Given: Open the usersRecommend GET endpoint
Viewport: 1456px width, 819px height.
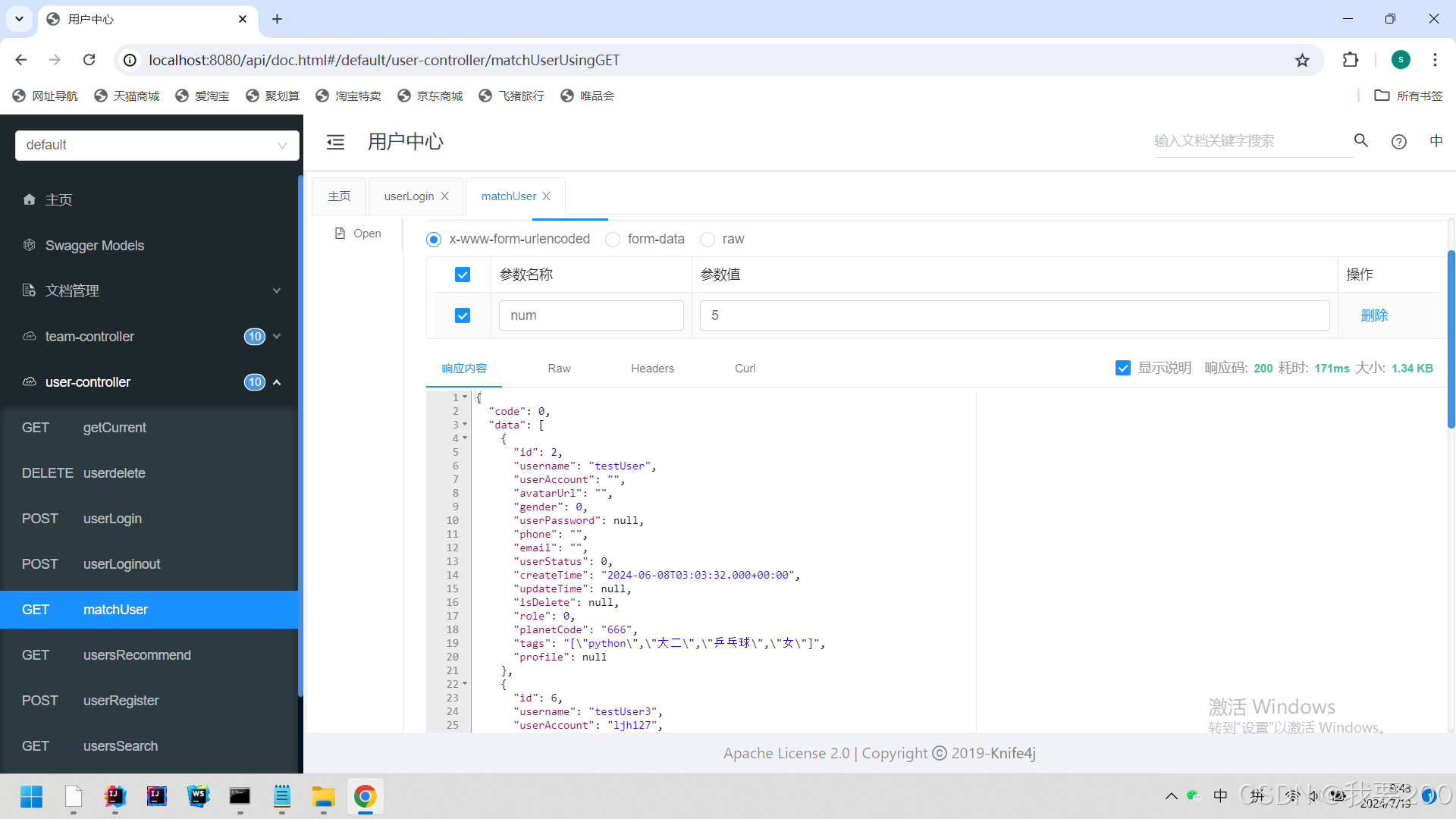Looking at the screenshot, I should [136, 655].
